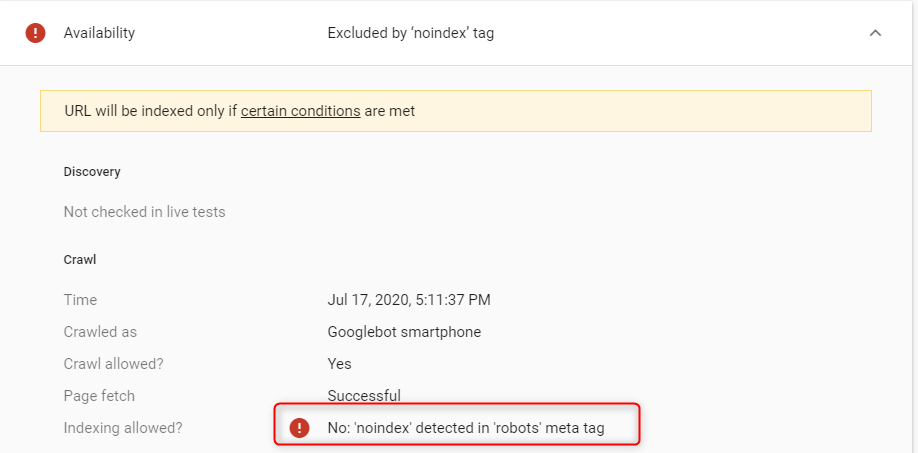This screenshot has width=918, height=453.
Task: Click 'Not checked in live tests' text
Action: tap(144, 212)
